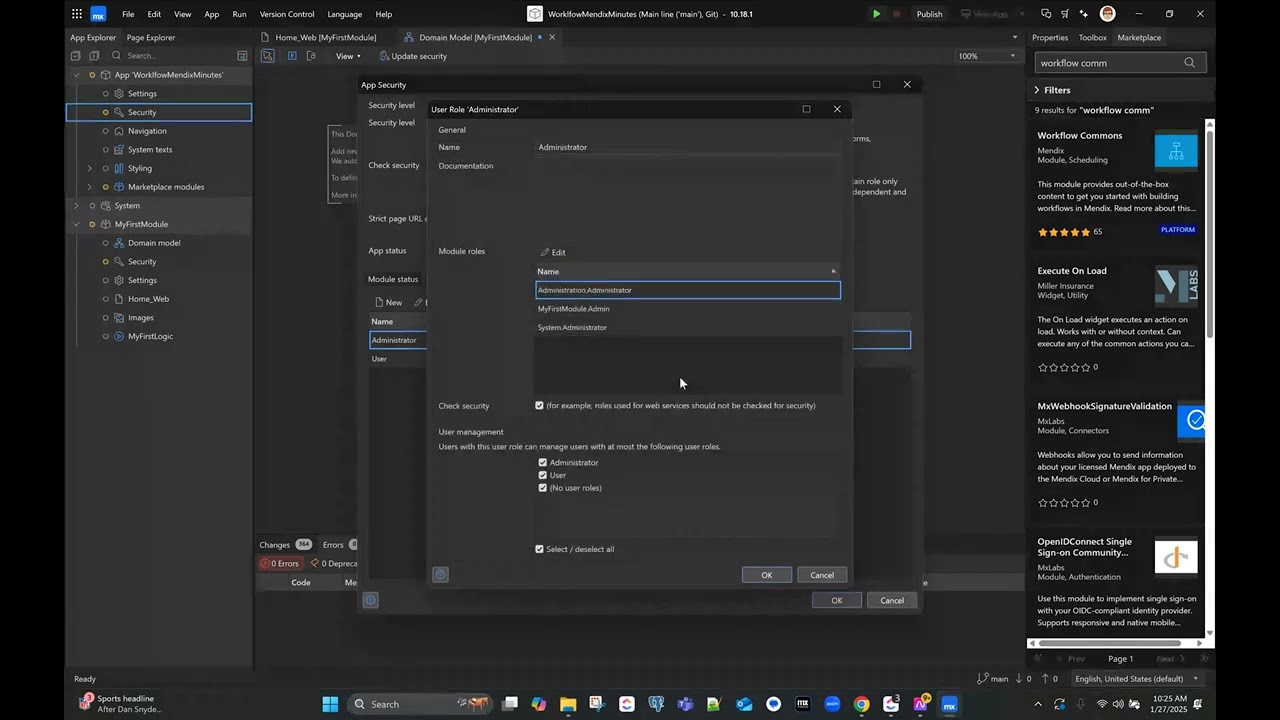Select the entity tool in domain model toolbar
Image resolution: width=1280 pixels, height=720 pixels.
tap(292, 56)
